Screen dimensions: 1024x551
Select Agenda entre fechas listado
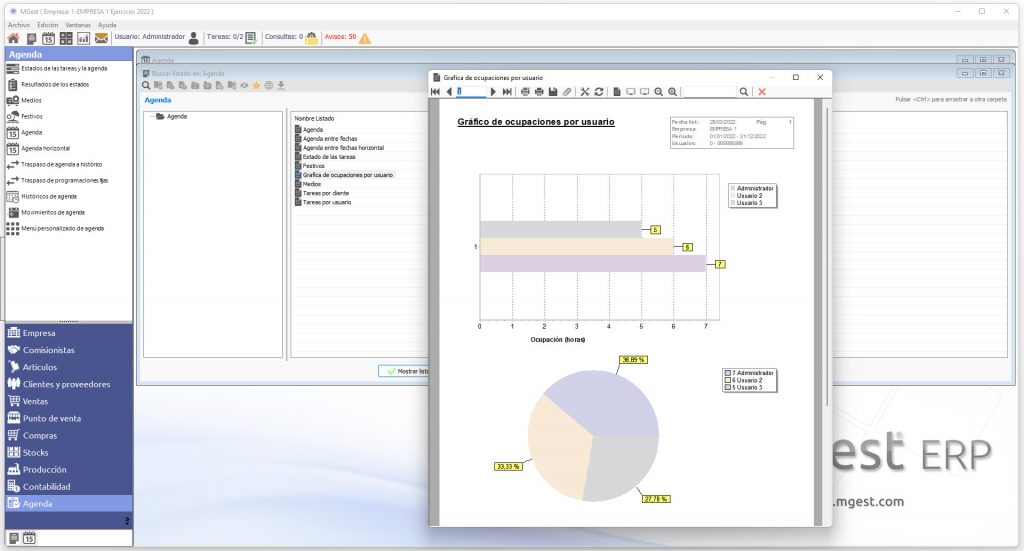click(x=330, y=138)
